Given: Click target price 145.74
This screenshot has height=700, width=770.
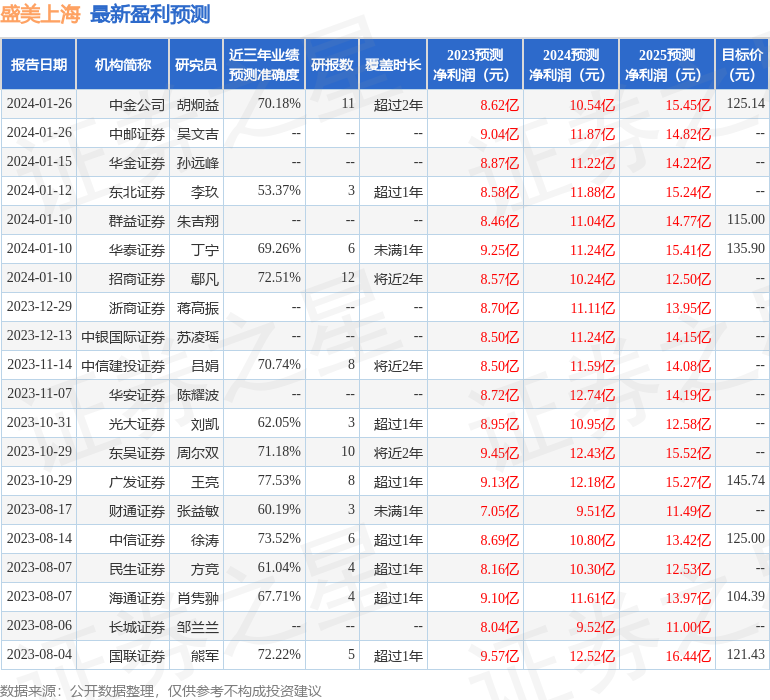Looking at the screenshot, I should (x=745, y=480).
